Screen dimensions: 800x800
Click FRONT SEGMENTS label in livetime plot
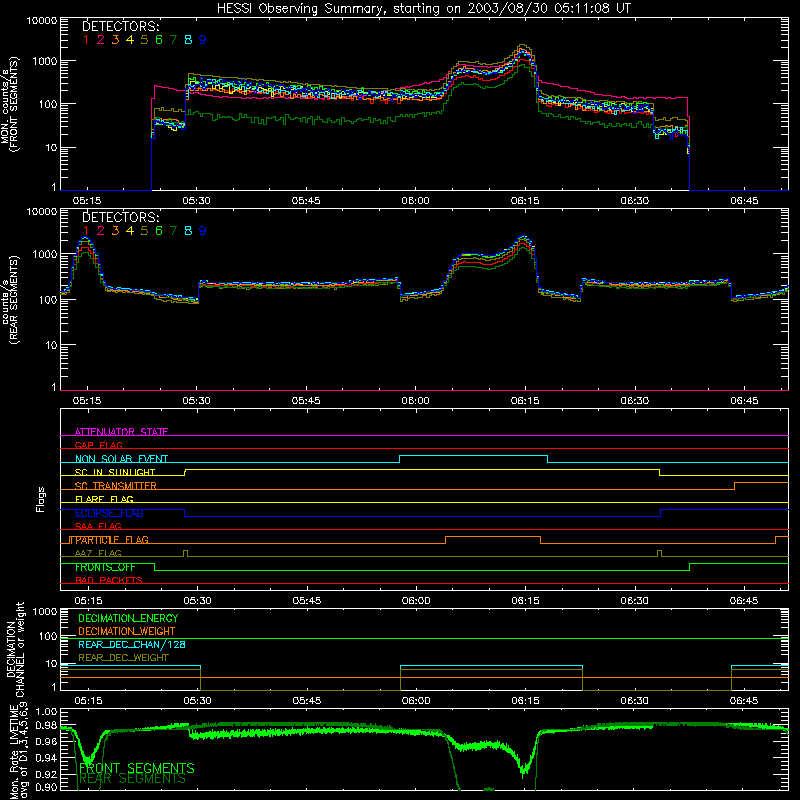[x=137, y=768]
